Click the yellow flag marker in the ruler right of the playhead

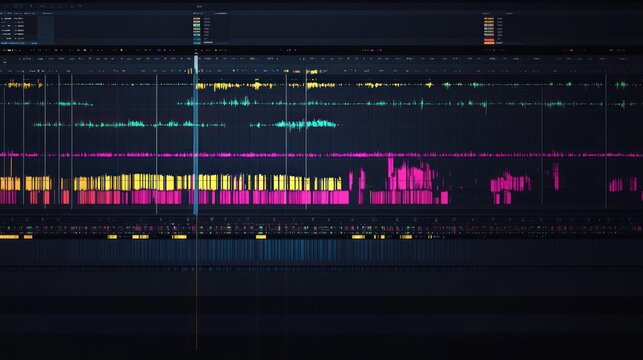tap(312, 72)
